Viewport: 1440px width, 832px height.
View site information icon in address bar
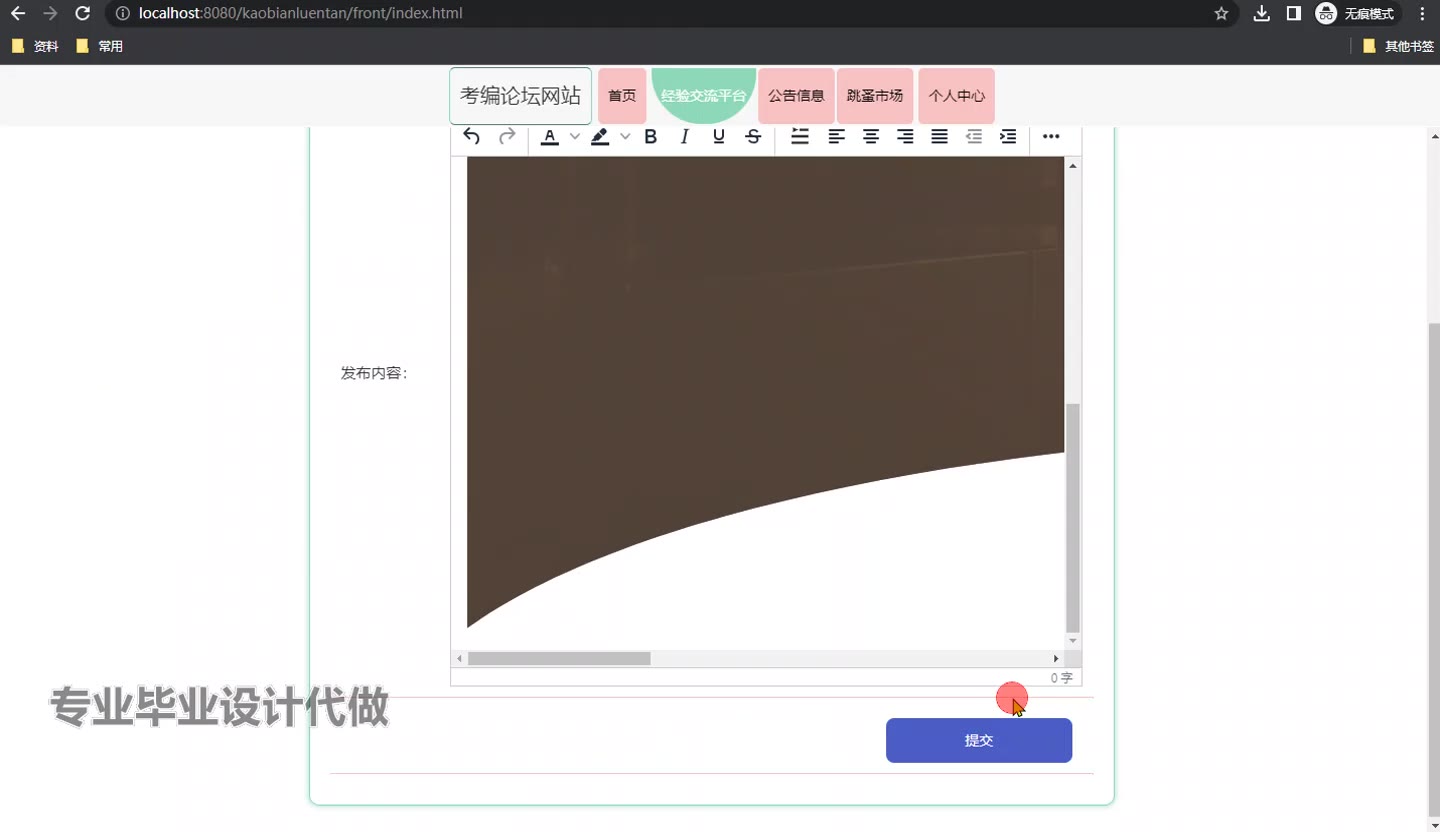click(x=123, y=14)
